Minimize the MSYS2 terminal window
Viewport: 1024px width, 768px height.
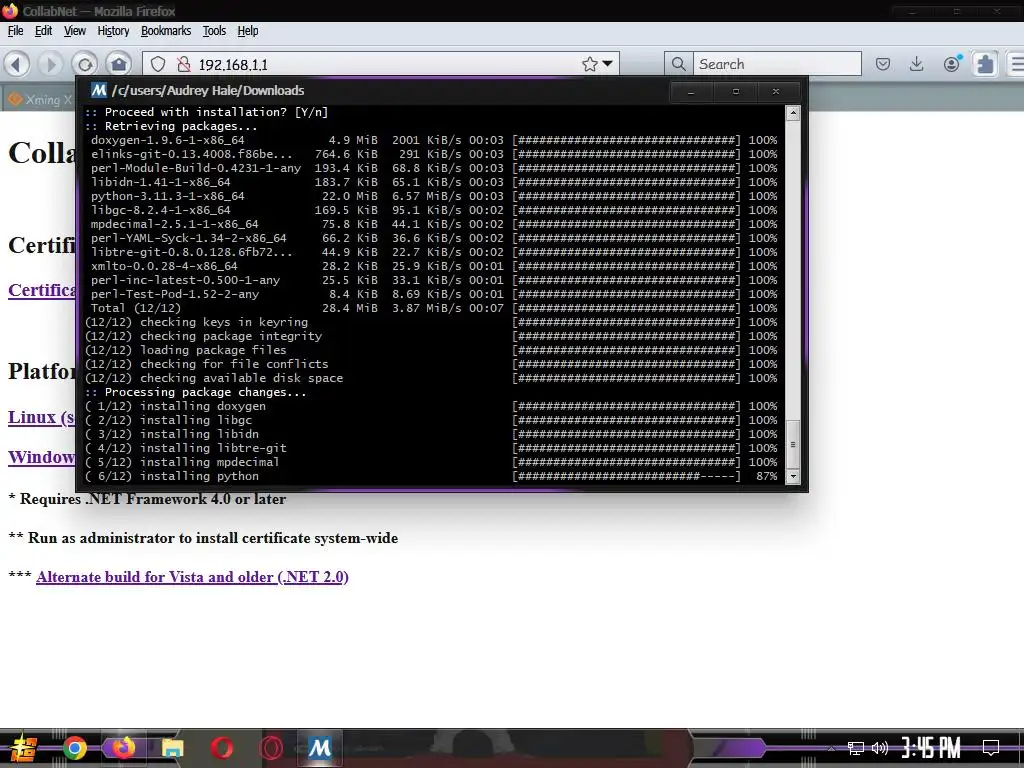point(690,91)
